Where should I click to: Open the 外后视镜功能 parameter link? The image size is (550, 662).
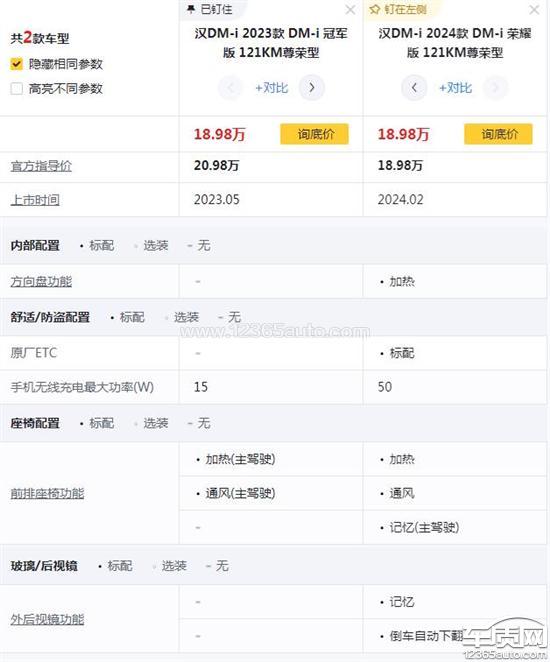47,619
